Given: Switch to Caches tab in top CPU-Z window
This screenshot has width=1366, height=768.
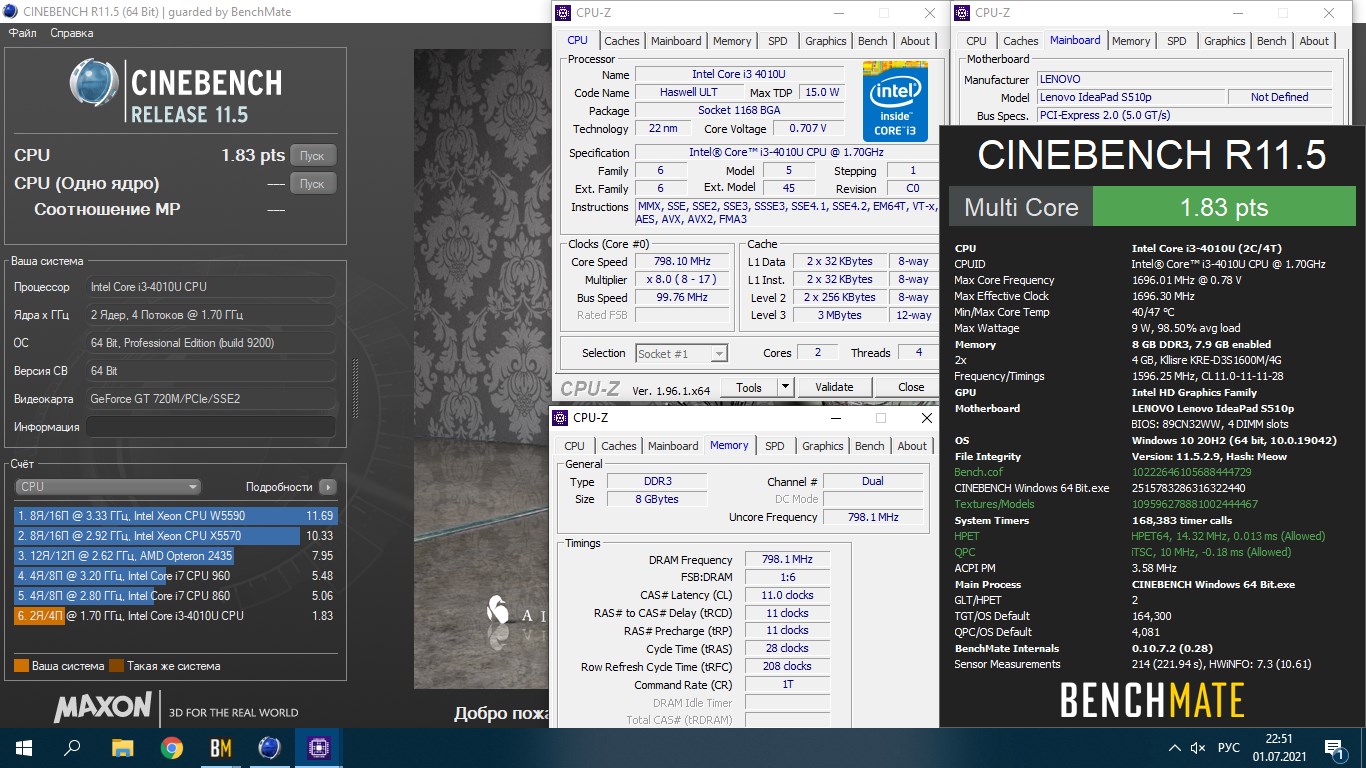Looking at the screenshot, I should [621, 41].
